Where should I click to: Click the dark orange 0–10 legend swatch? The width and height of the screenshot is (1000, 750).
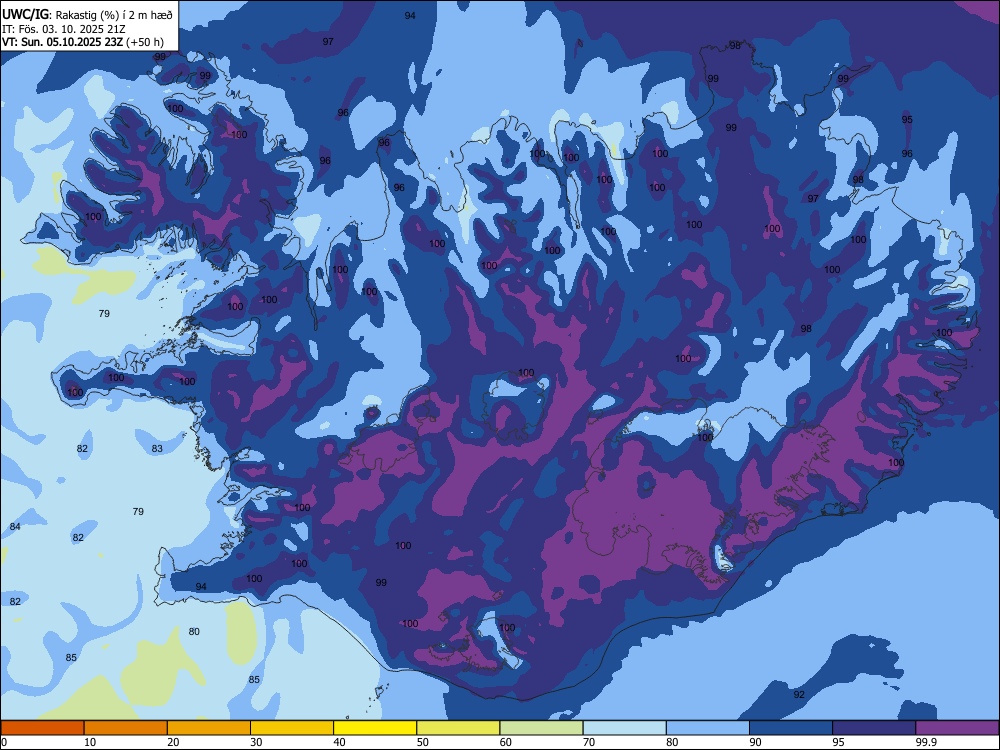[42, 728]
